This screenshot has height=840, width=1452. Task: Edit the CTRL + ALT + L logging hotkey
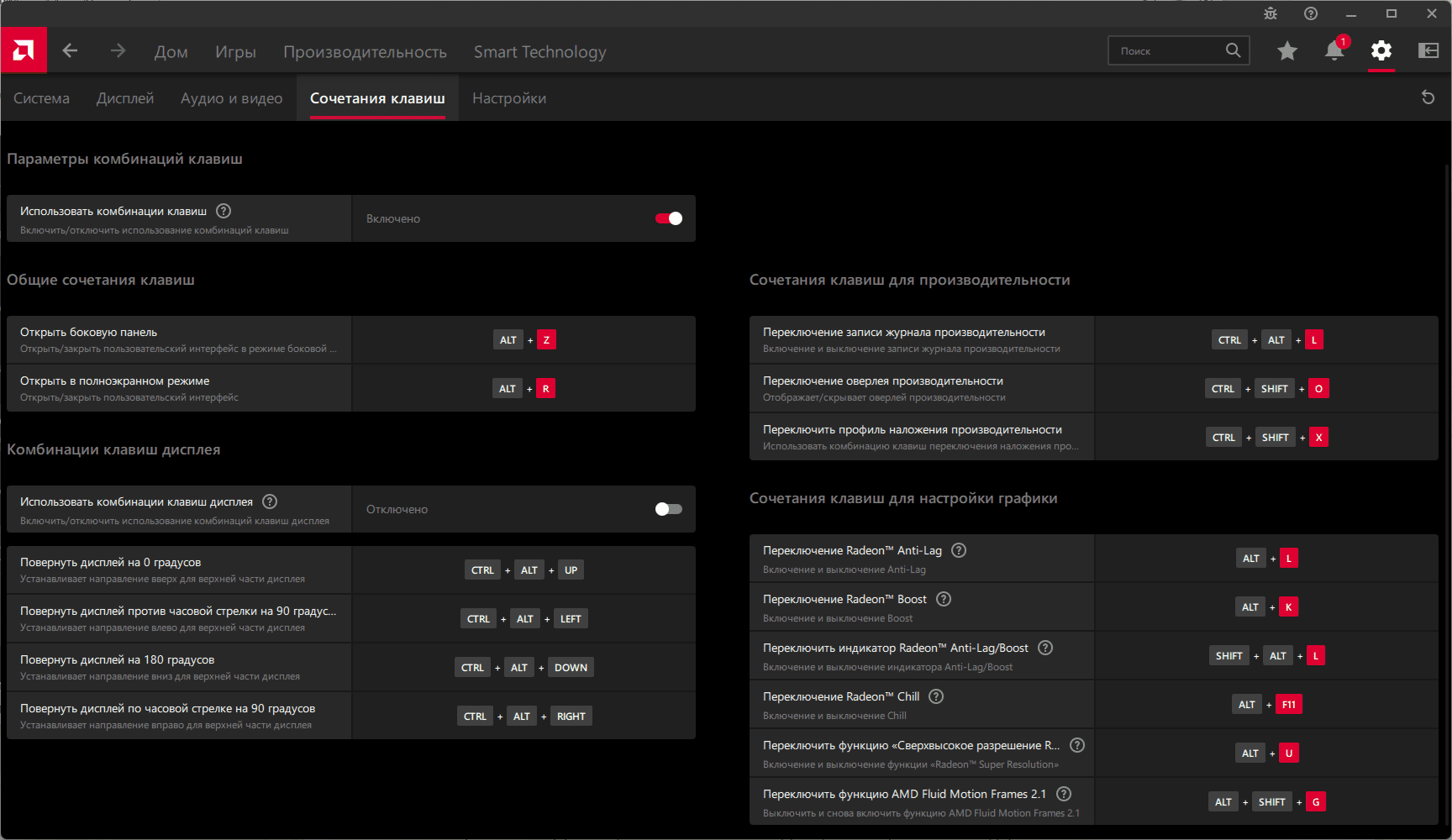(x=1268, y=340)
